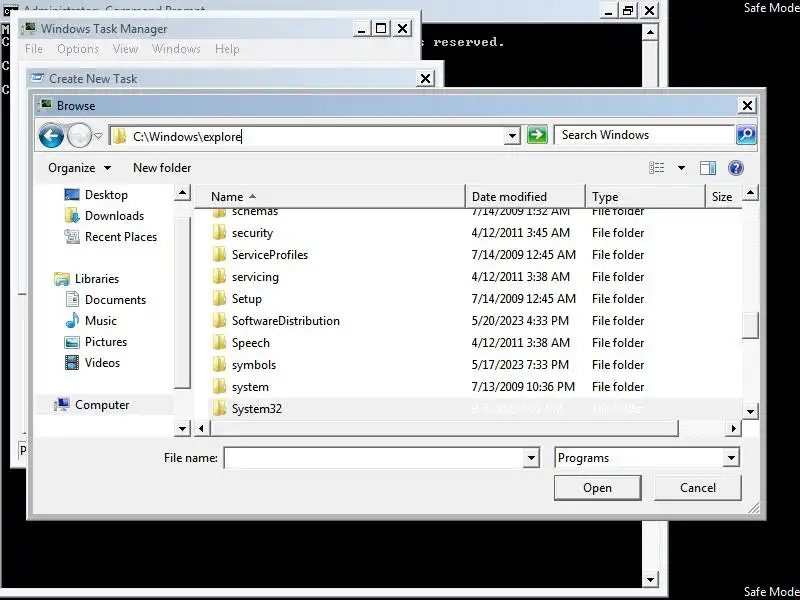Toggle the preview pane icon
This screenshot has height=600, width=800.
[x=708, y=168]
